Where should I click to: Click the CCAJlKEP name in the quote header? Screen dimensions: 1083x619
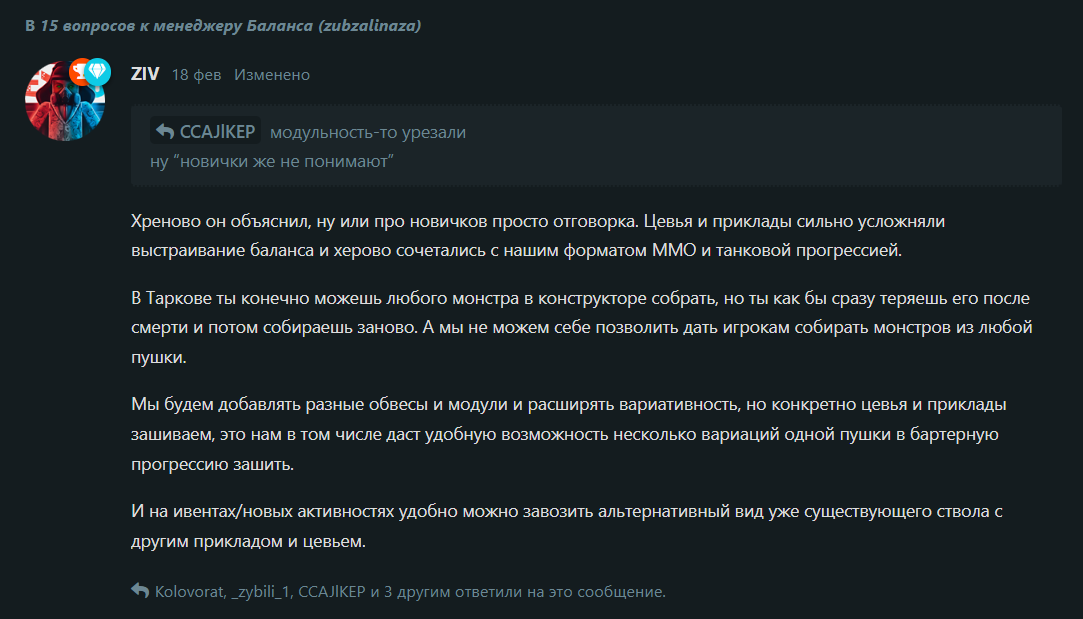[218, 131]
